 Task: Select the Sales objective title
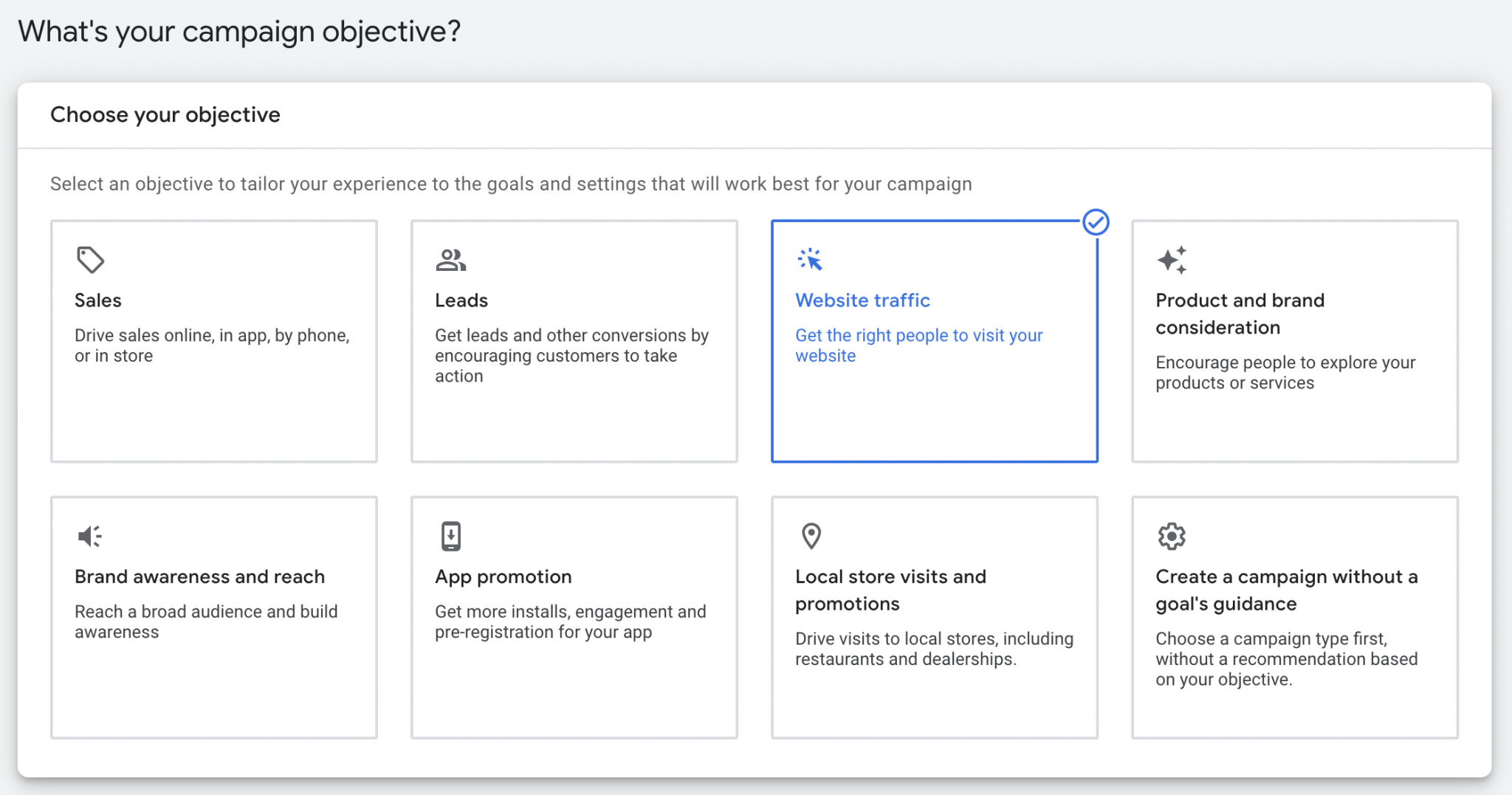tap(98, 300)
